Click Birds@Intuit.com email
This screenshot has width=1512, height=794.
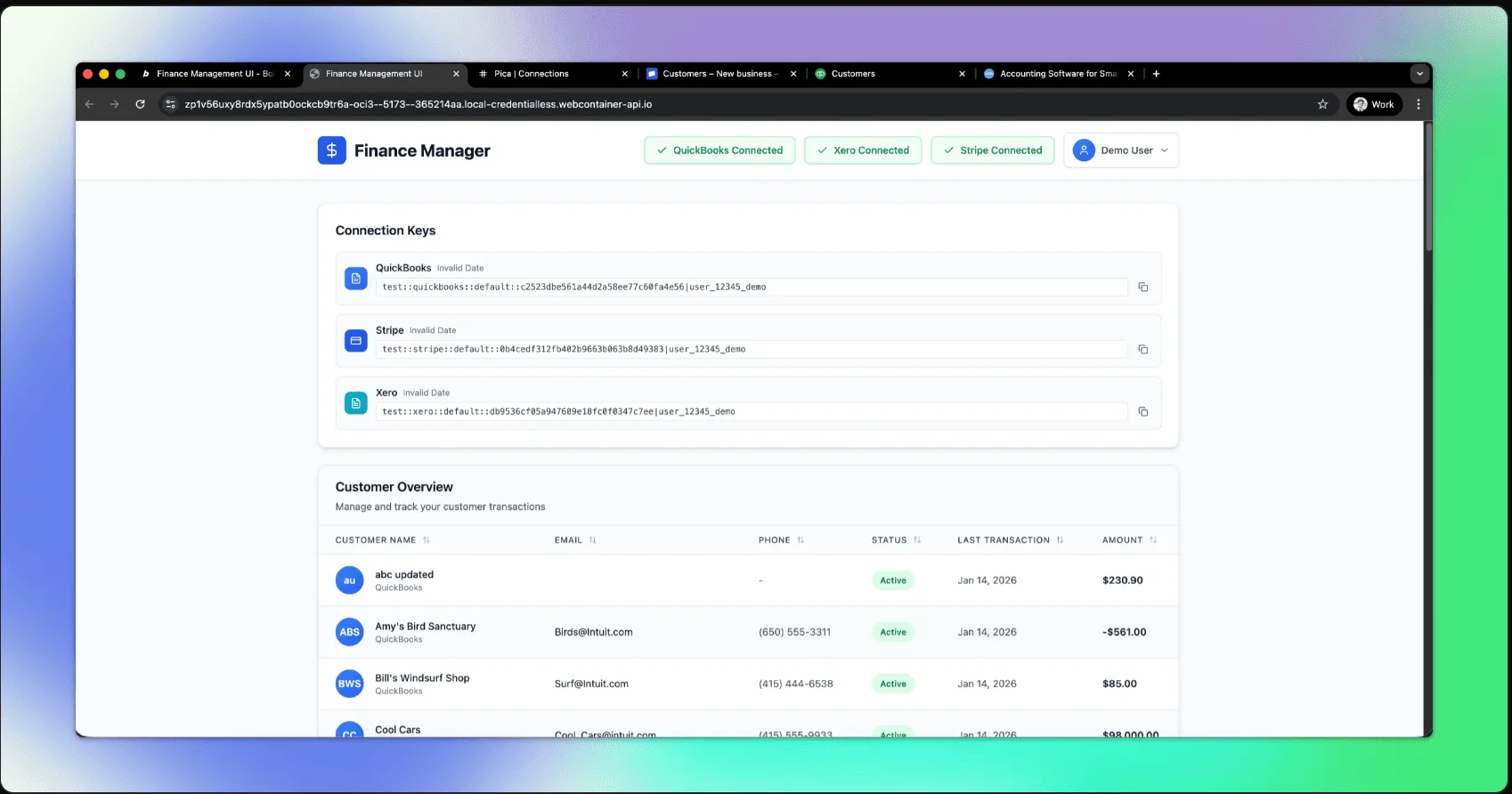click(x=593, y=632)
